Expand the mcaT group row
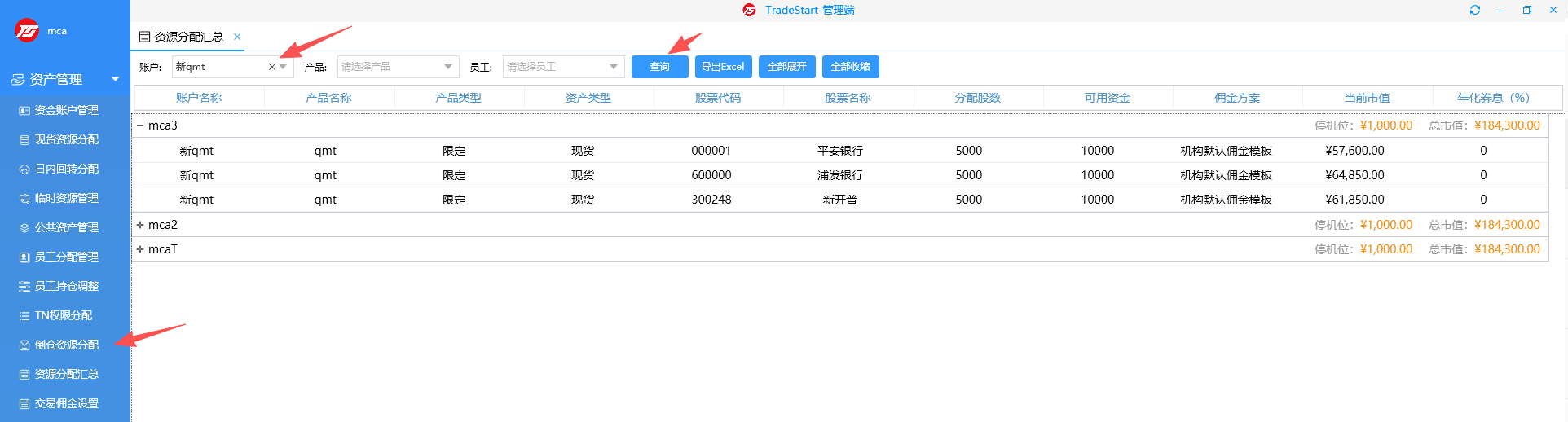 point(140,249)
